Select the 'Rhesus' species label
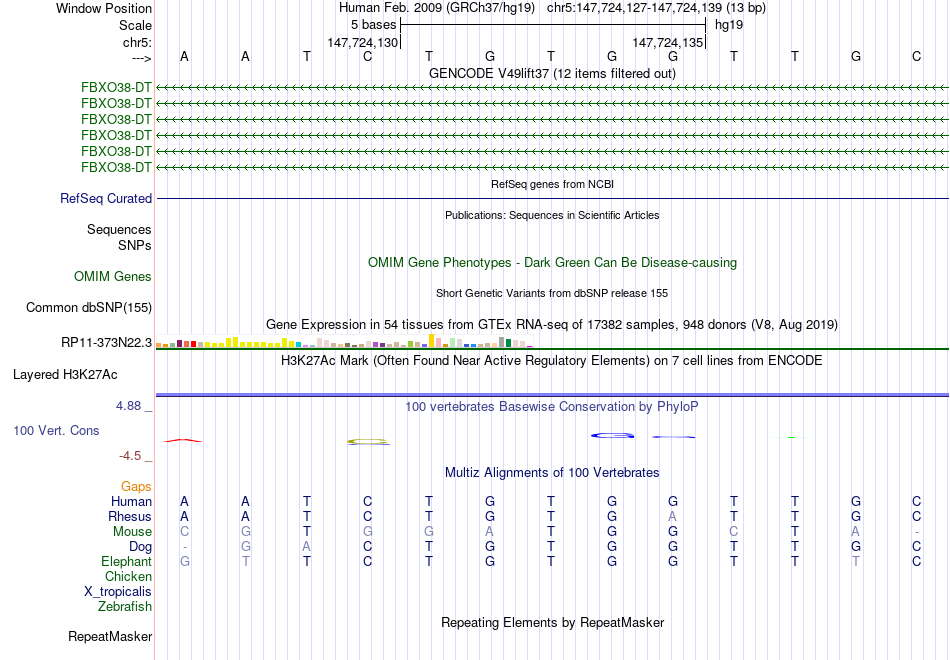The height and width of the screenshot is (660, 950). coord(130,516)
